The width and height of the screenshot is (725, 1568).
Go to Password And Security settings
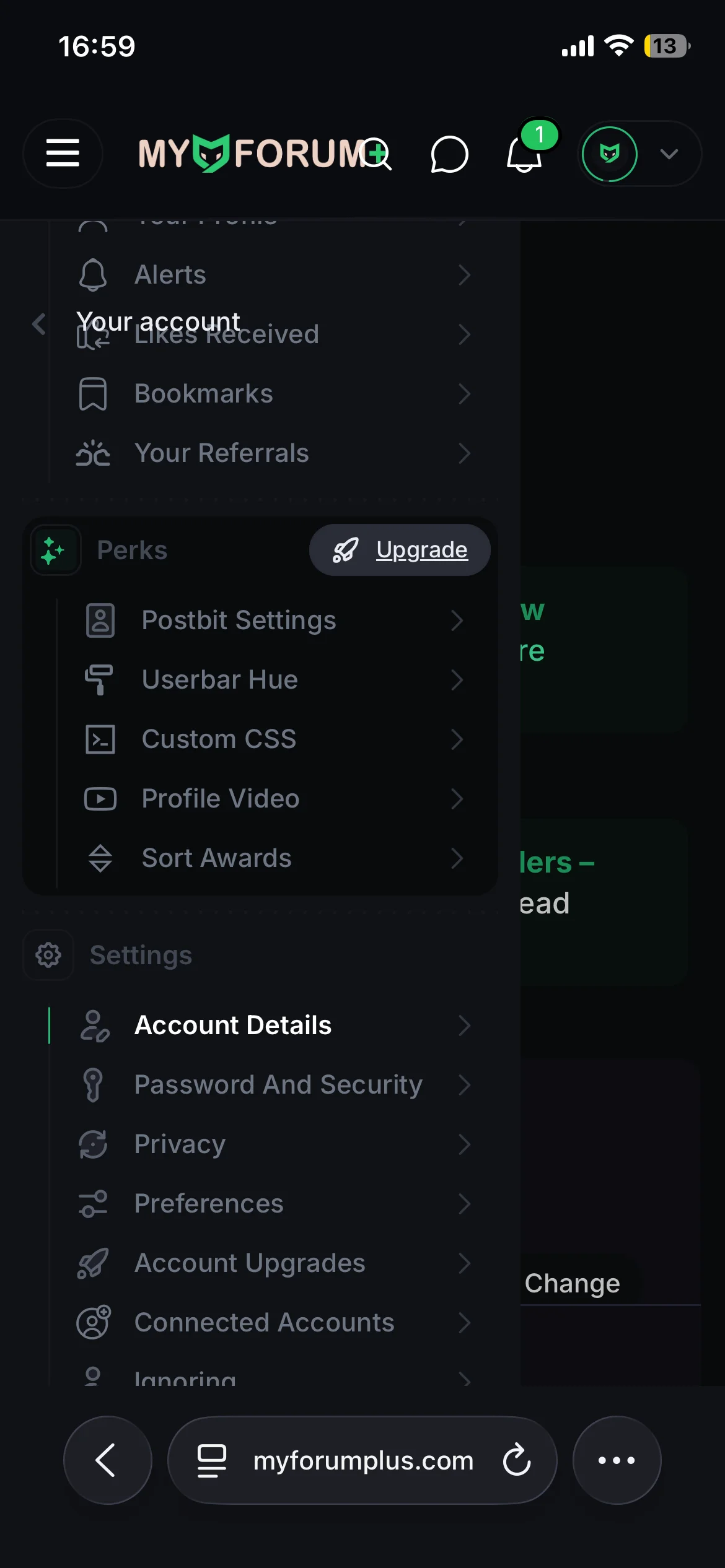point(278,1085)
